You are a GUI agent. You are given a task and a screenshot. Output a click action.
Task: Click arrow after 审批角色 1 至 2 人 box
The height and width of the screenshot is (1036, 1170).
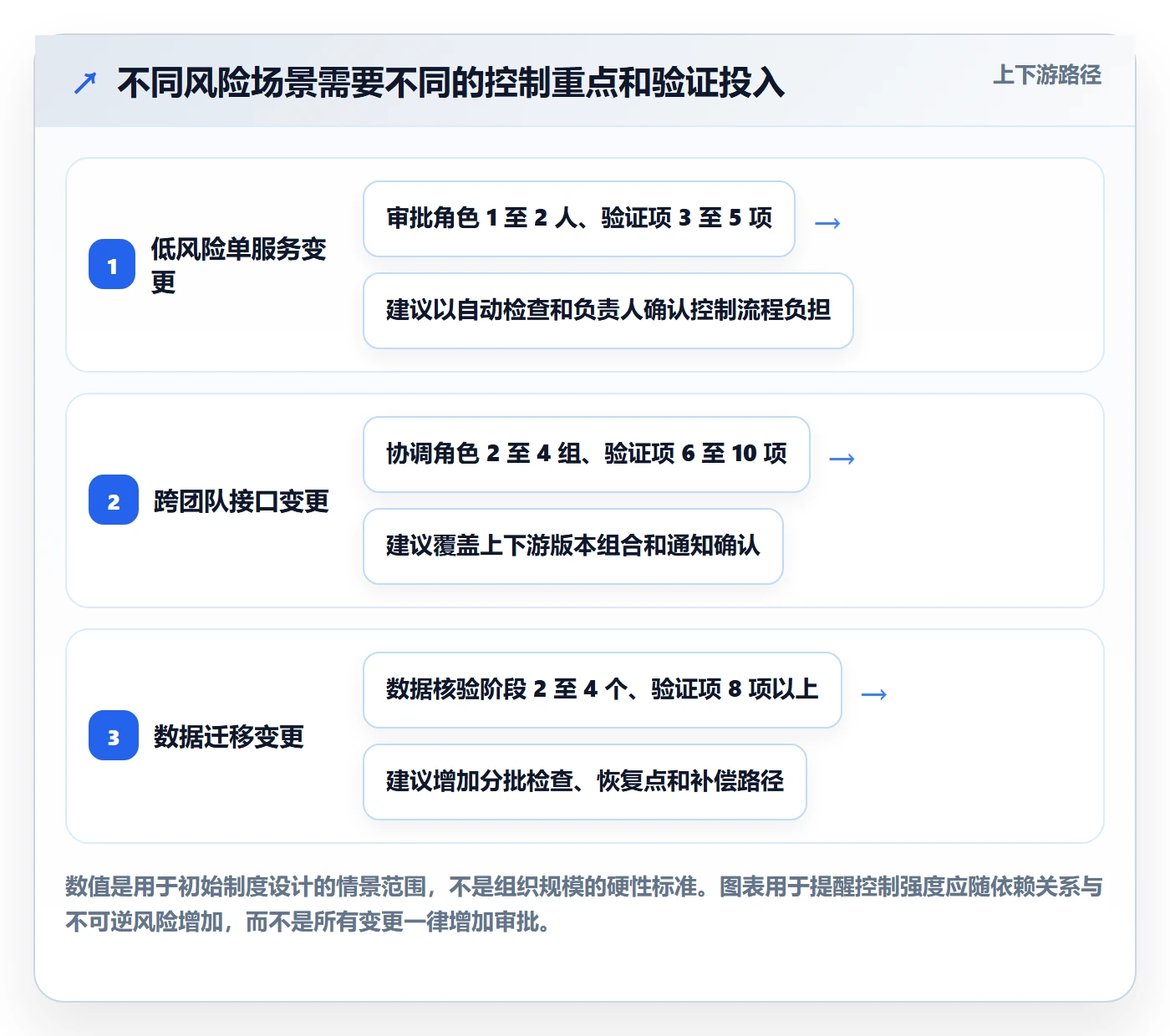click(827, 223)
